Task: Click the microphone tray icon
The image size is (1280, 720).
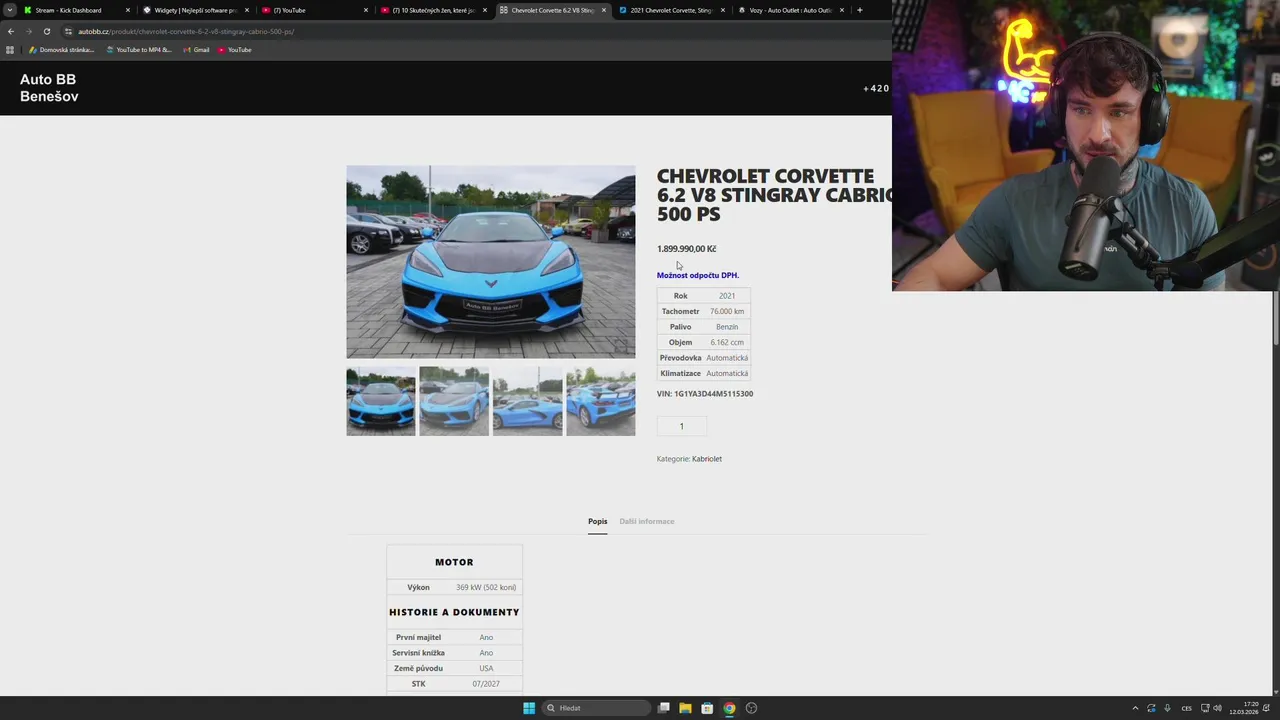Action: (x=1167, y=708)
